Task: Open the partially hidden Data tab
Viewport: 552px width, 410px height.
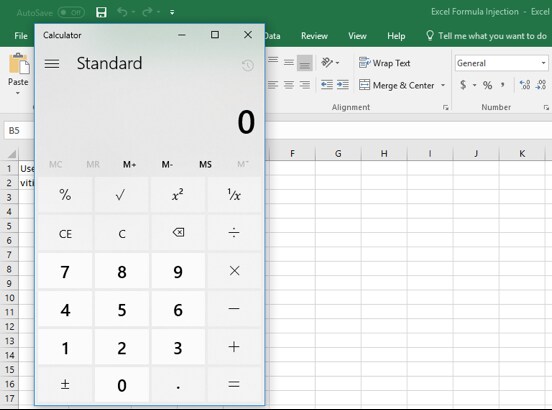Action: (x=273, y=36)
